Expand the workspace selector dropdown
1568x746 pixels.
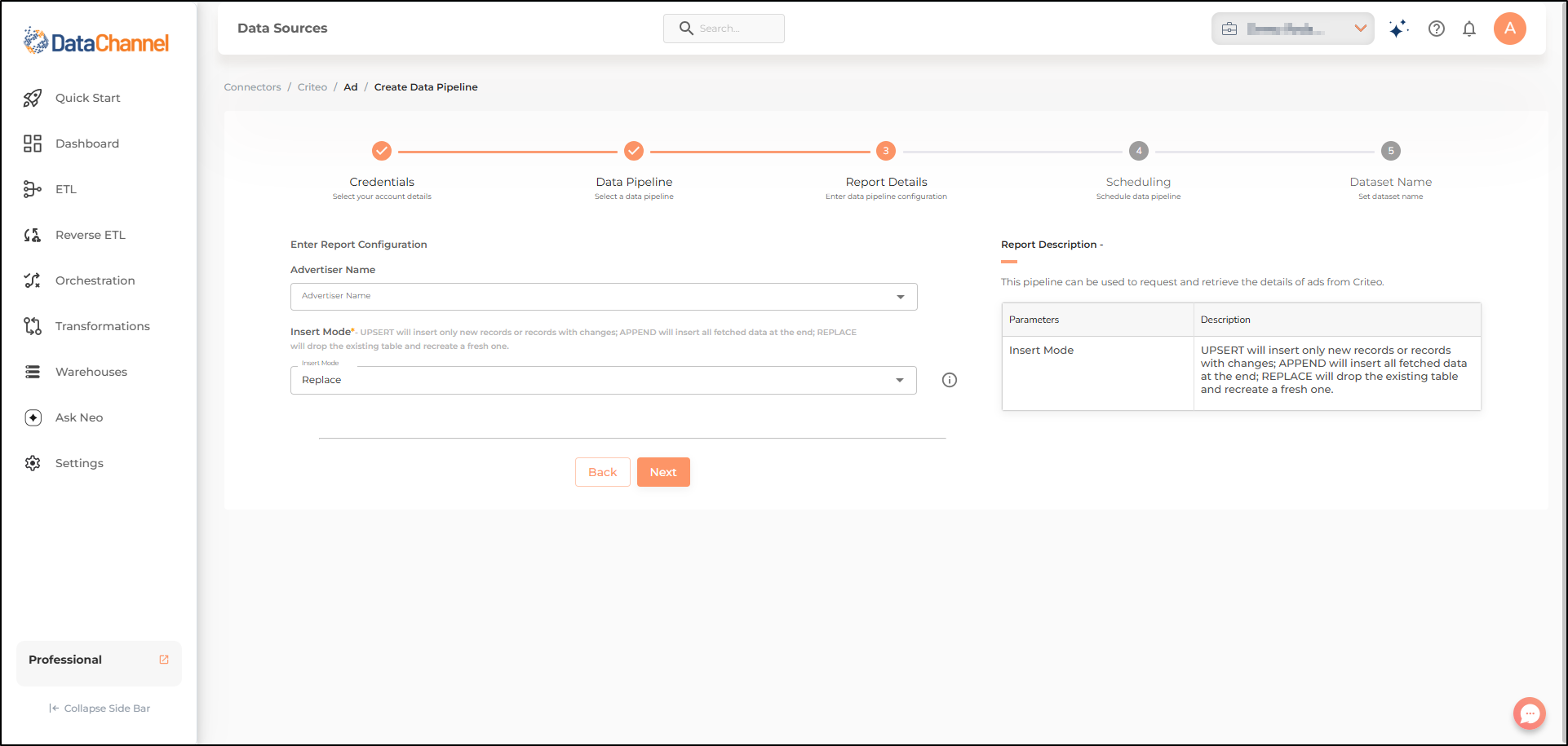1293,29
